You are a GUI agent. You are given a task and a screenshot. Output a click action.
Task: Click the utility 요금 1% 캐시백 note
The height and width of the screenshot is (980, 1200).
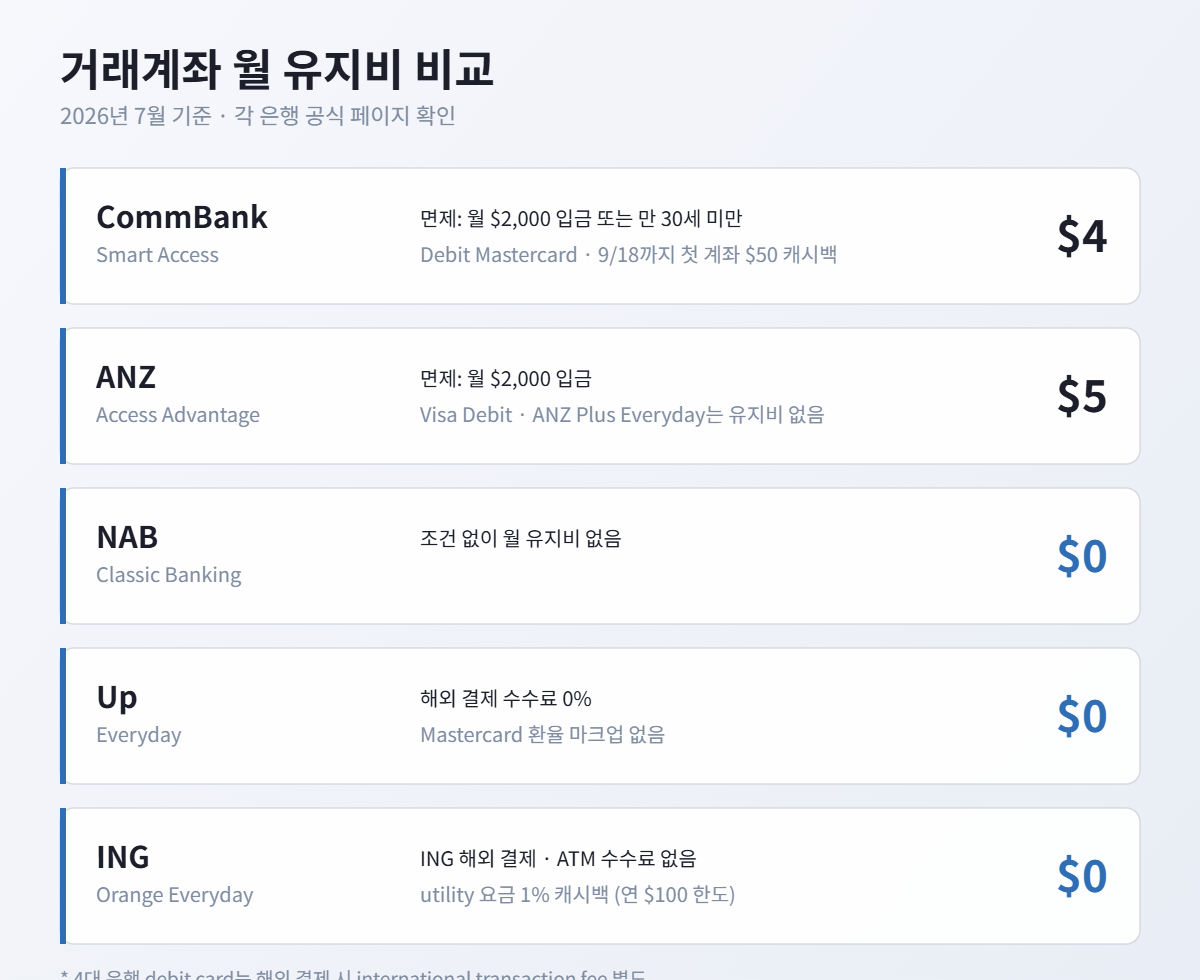tap(578, 895)
